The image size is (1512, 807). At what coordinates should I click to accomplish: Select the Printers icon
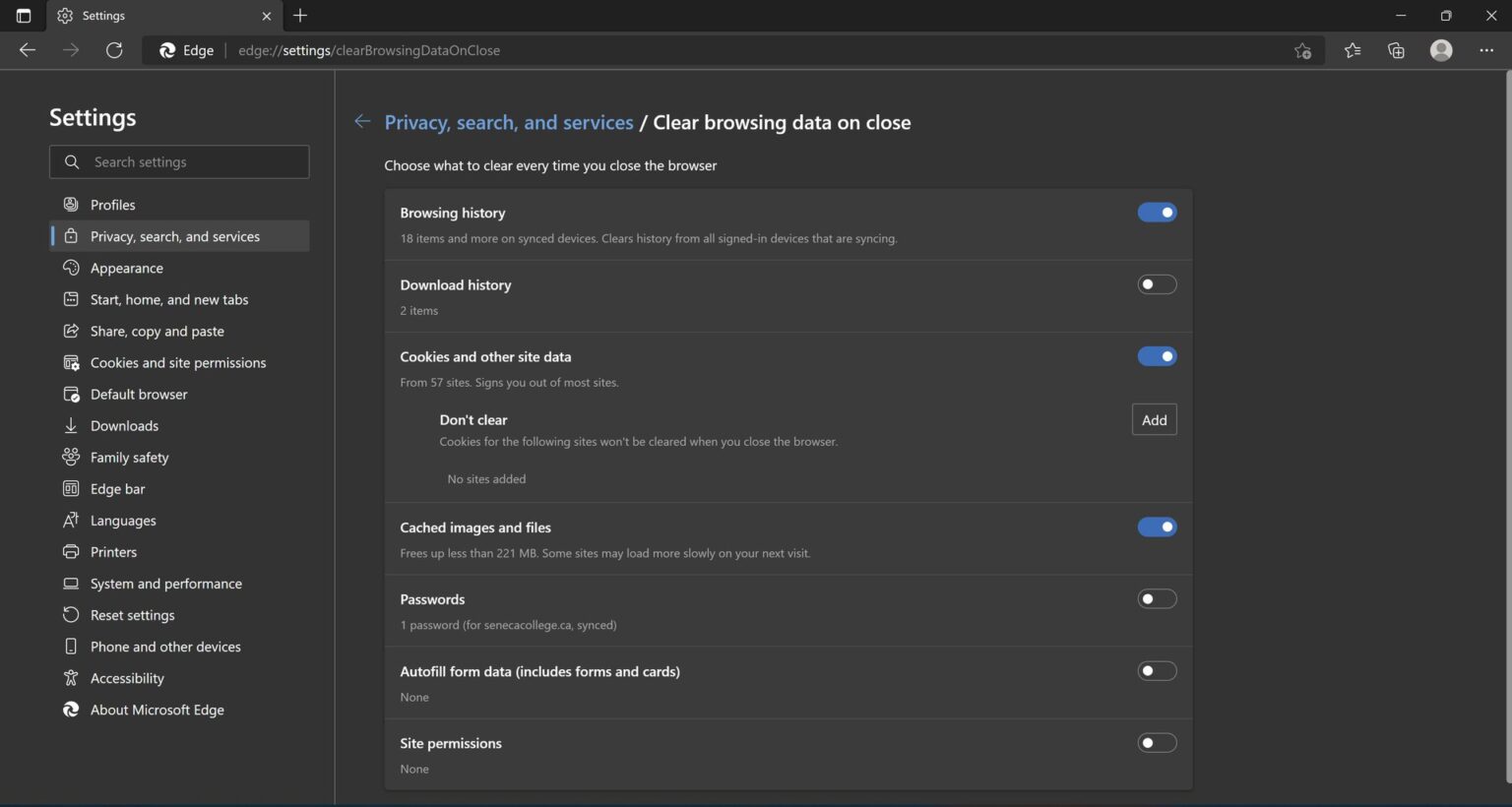70,552
